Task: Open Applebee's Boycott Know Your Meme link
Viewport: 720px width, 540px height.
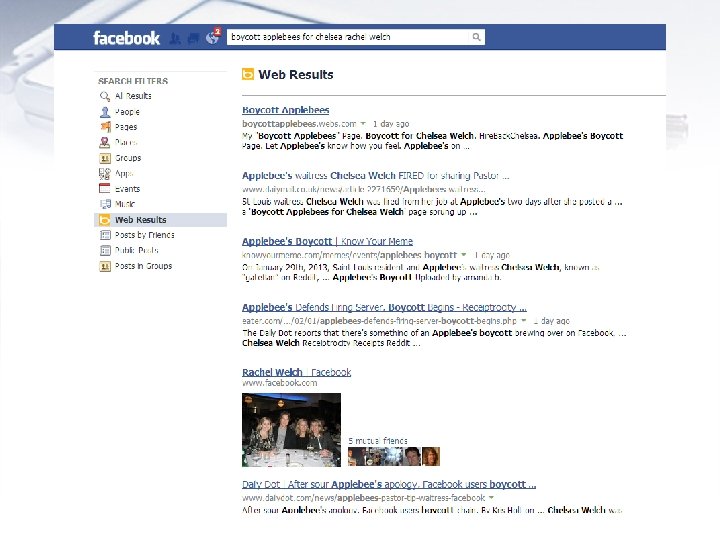Action: point(327,242)
